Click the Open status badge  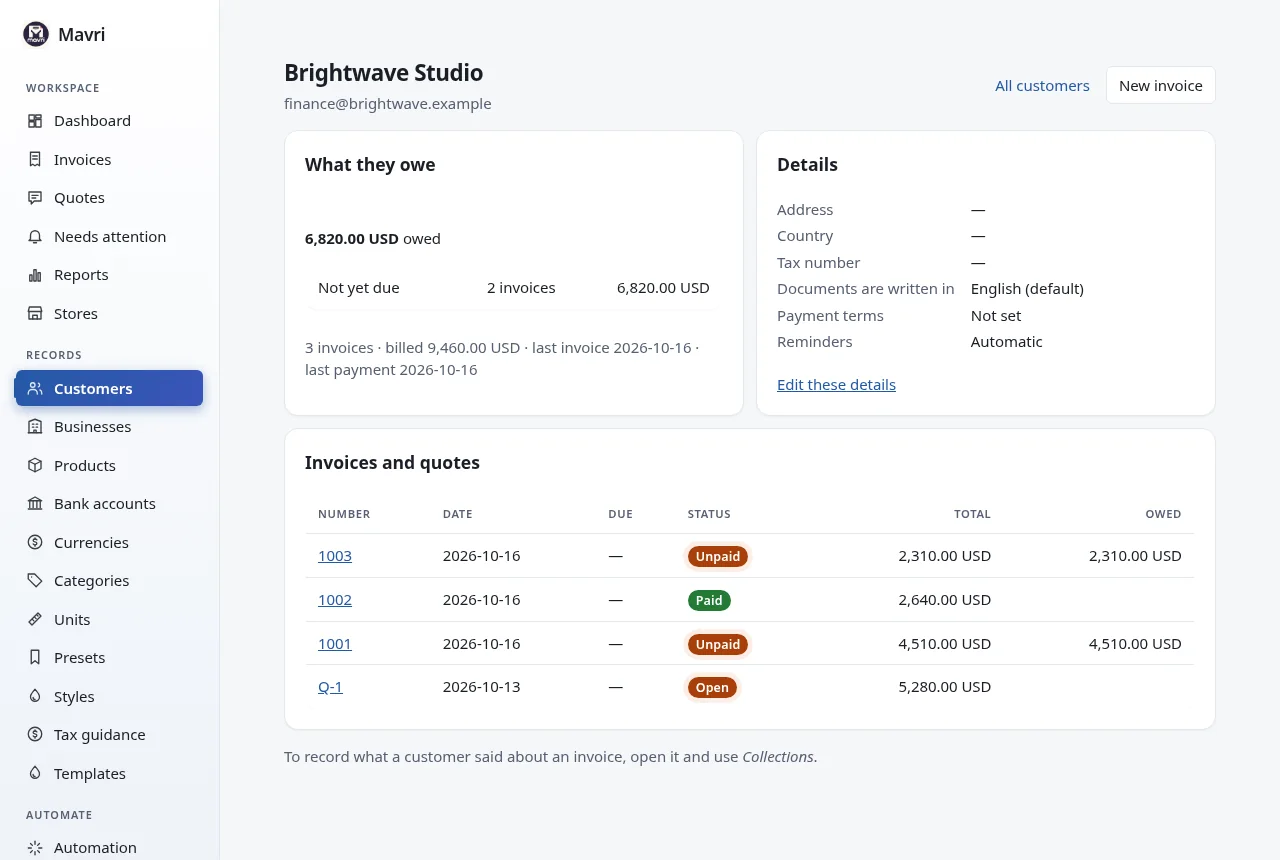tap(712, 687)
